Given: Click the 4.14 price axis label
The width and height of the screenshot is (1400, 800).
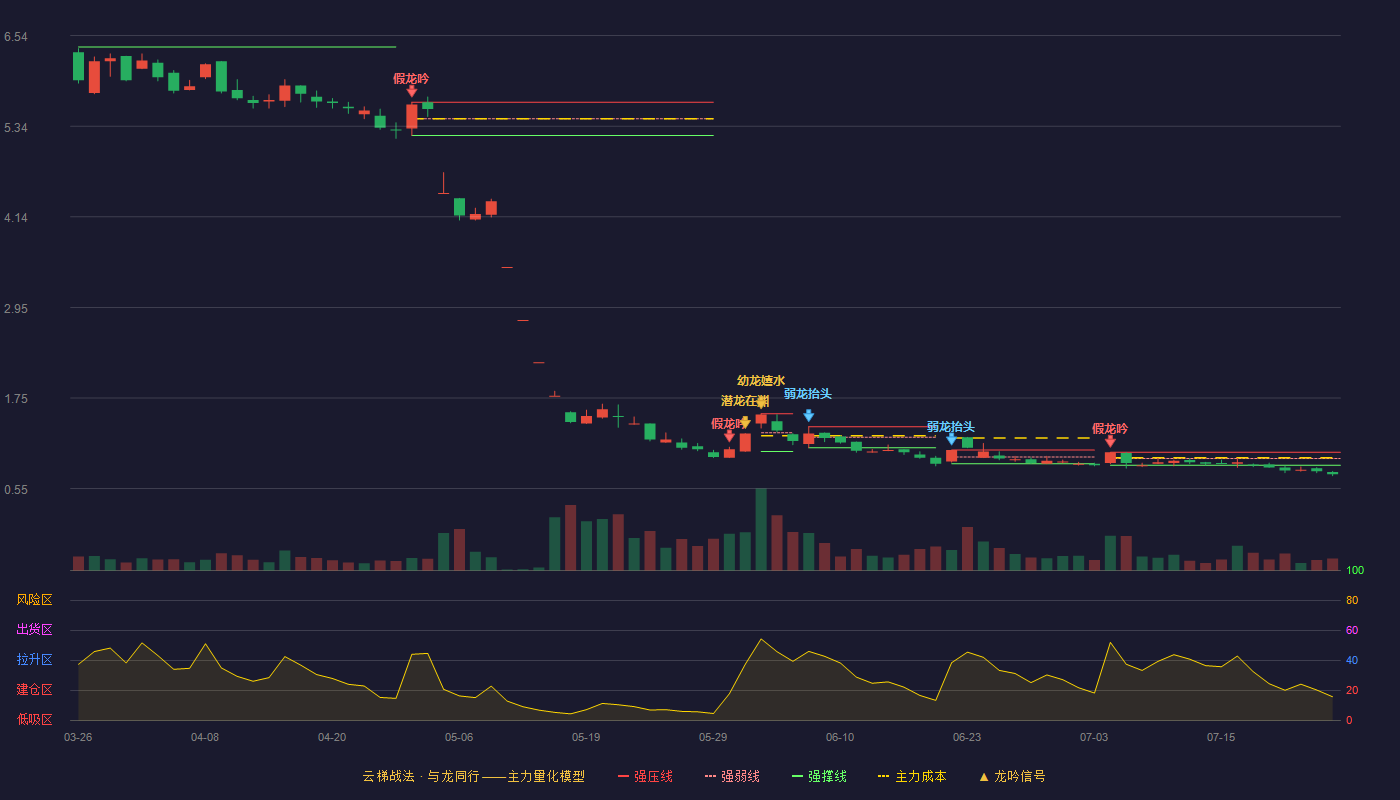Looking at the screenshot, I should click(16, 218).
